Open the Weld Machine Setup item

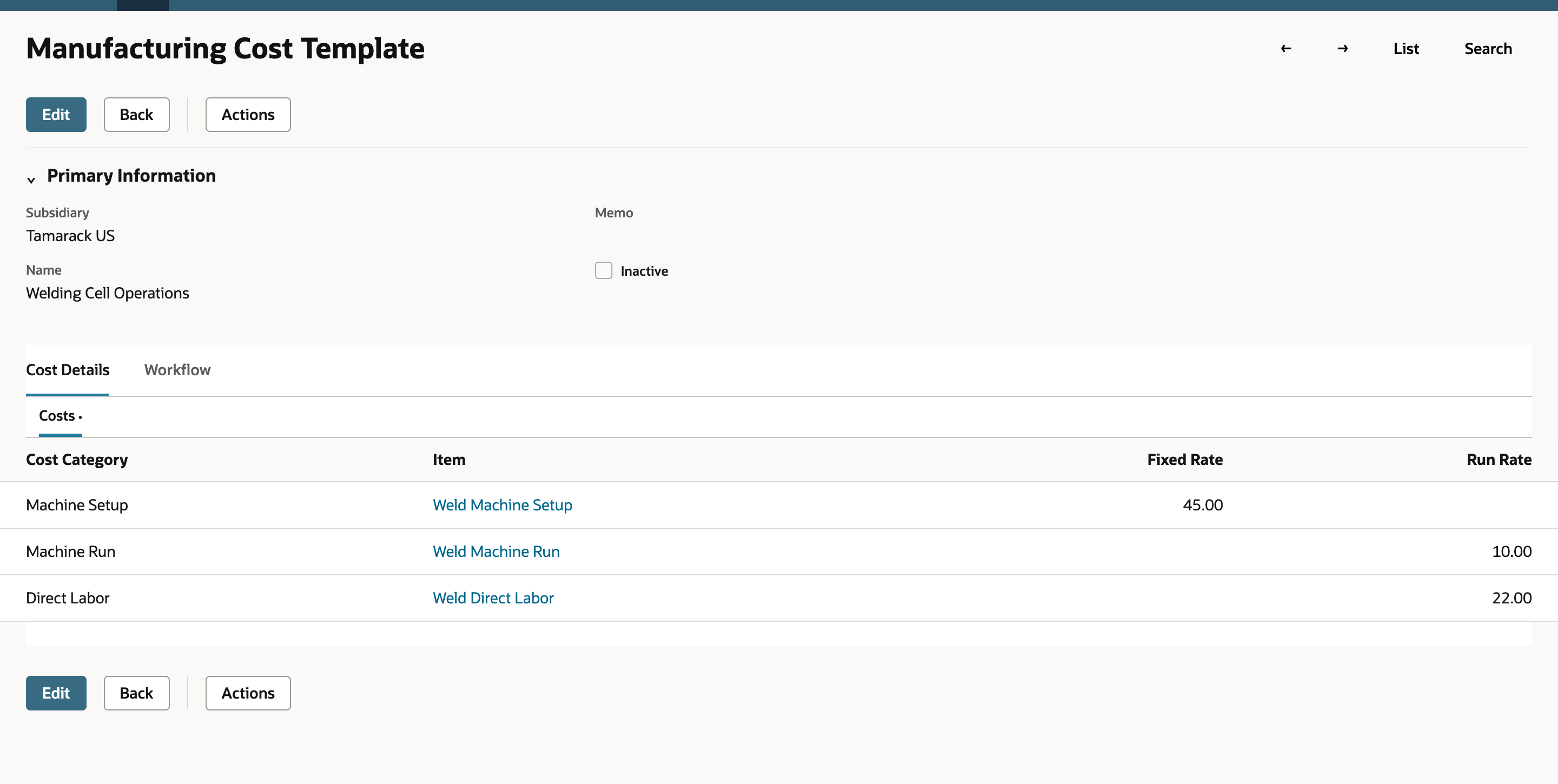coord(502,505)
